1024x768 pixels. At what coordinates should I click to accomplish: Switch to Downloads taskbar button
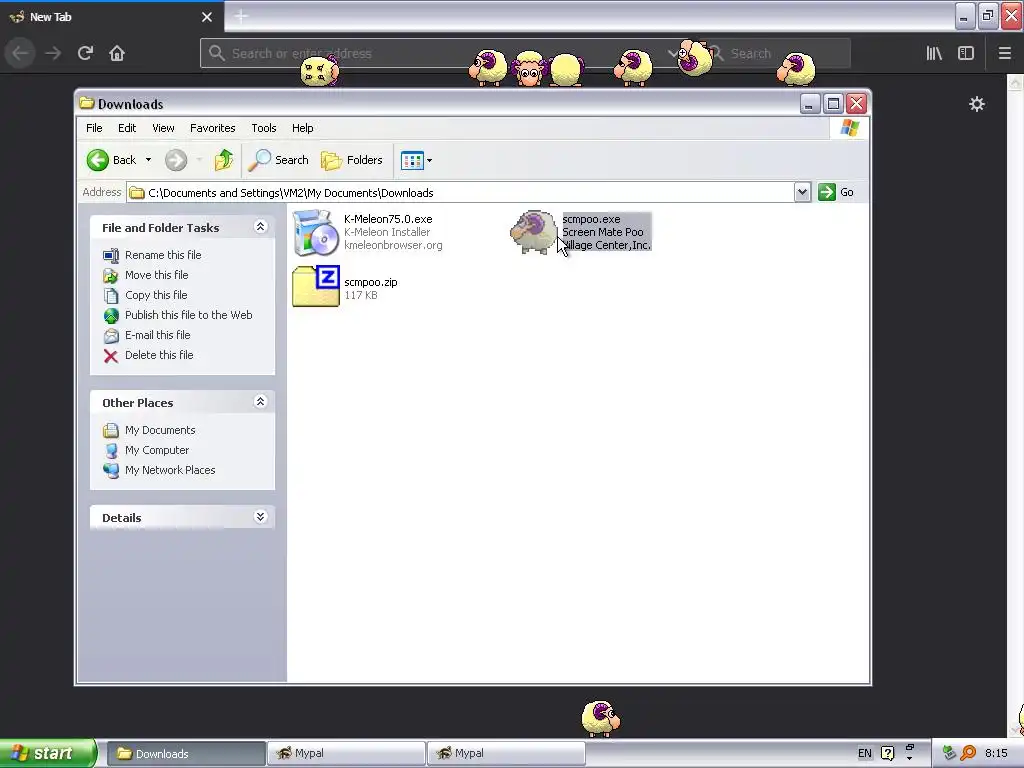(x=185, y=754)
